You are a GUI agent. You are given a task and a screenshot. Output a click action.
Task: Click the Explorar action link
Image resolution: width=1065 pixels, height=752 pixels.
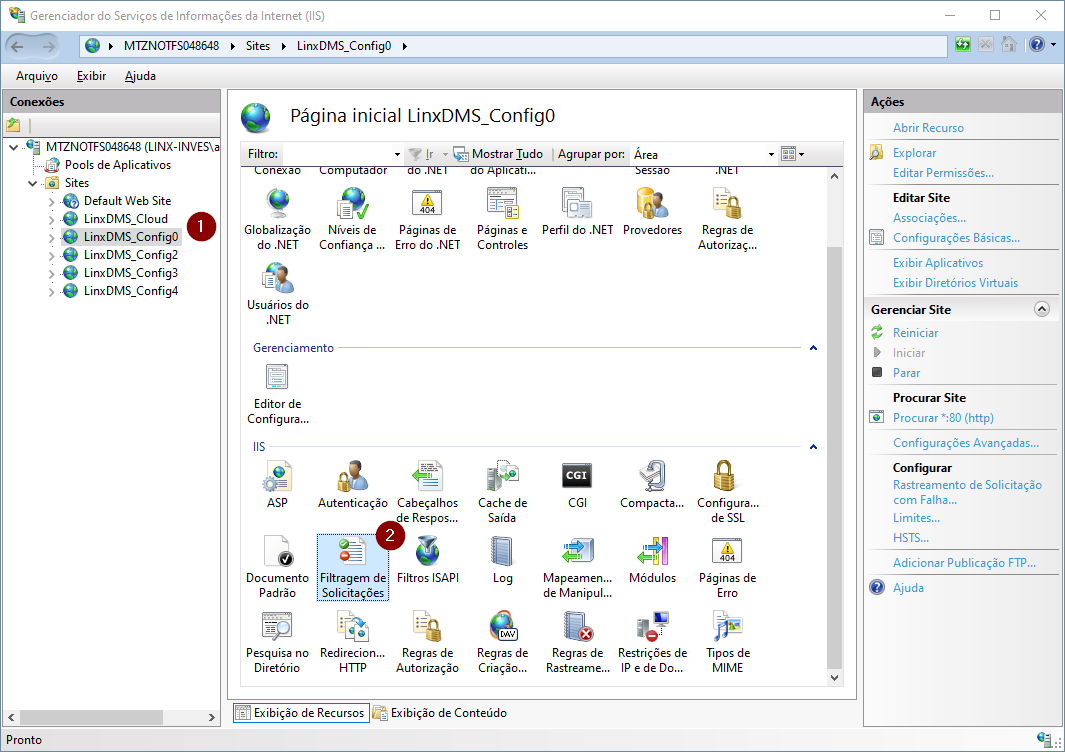pyautogui.click(x=914, y=153)
